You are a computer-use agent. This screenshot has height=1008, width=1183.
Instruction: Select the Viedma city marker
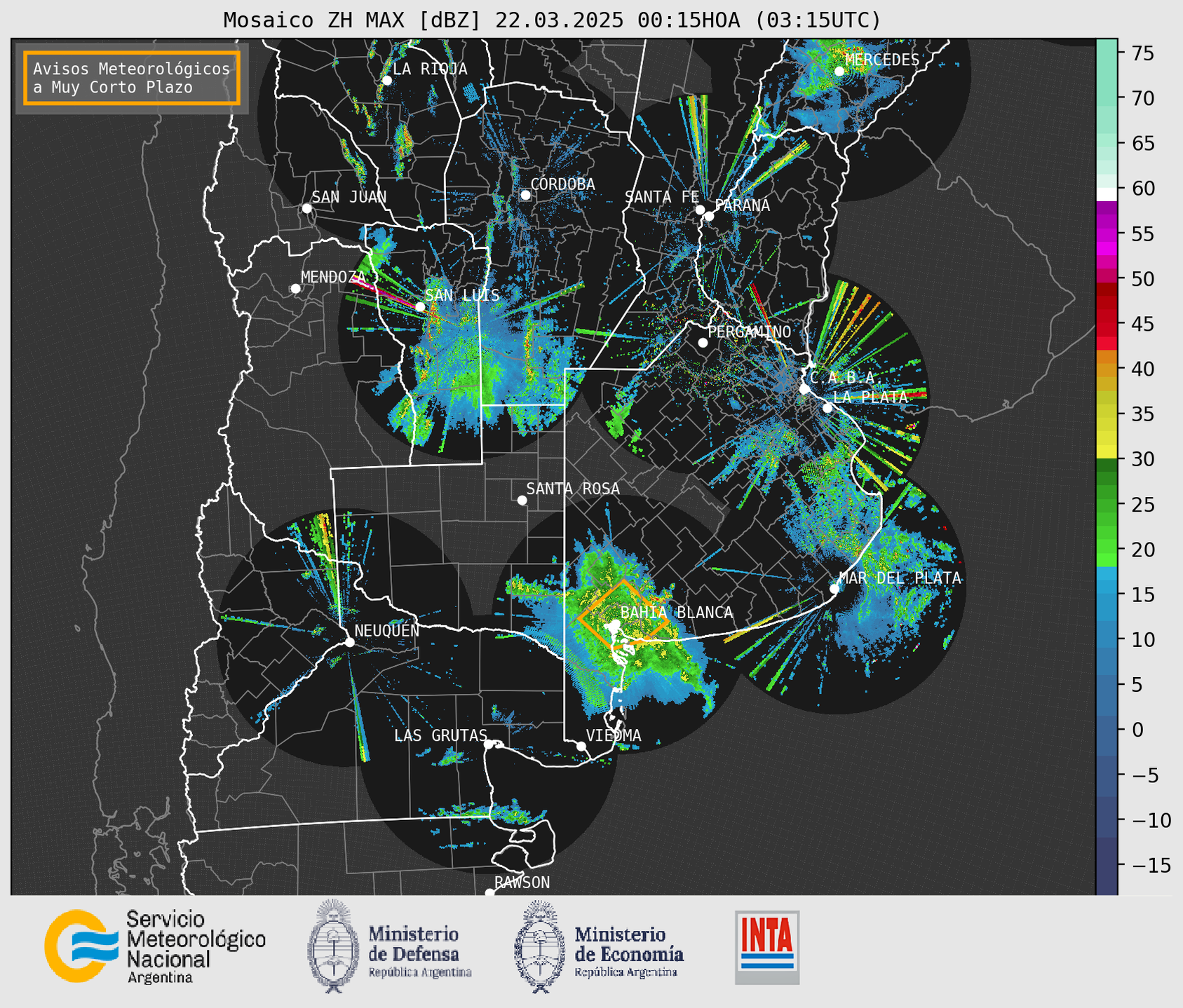tap(581, 746)
